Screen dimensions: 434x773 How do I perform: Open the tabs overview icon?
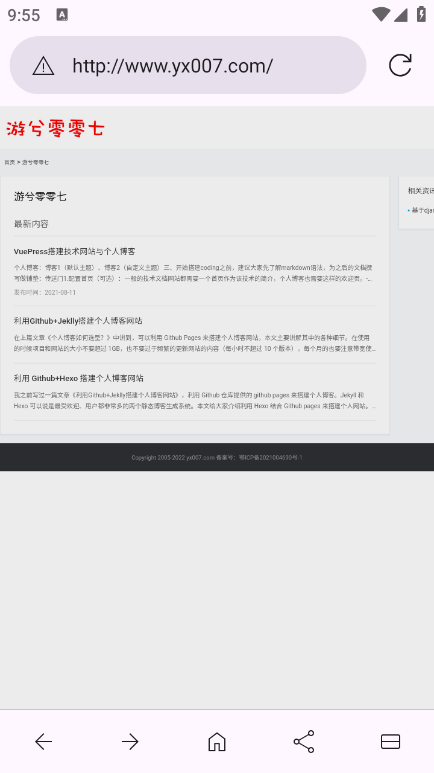[391, 741]
